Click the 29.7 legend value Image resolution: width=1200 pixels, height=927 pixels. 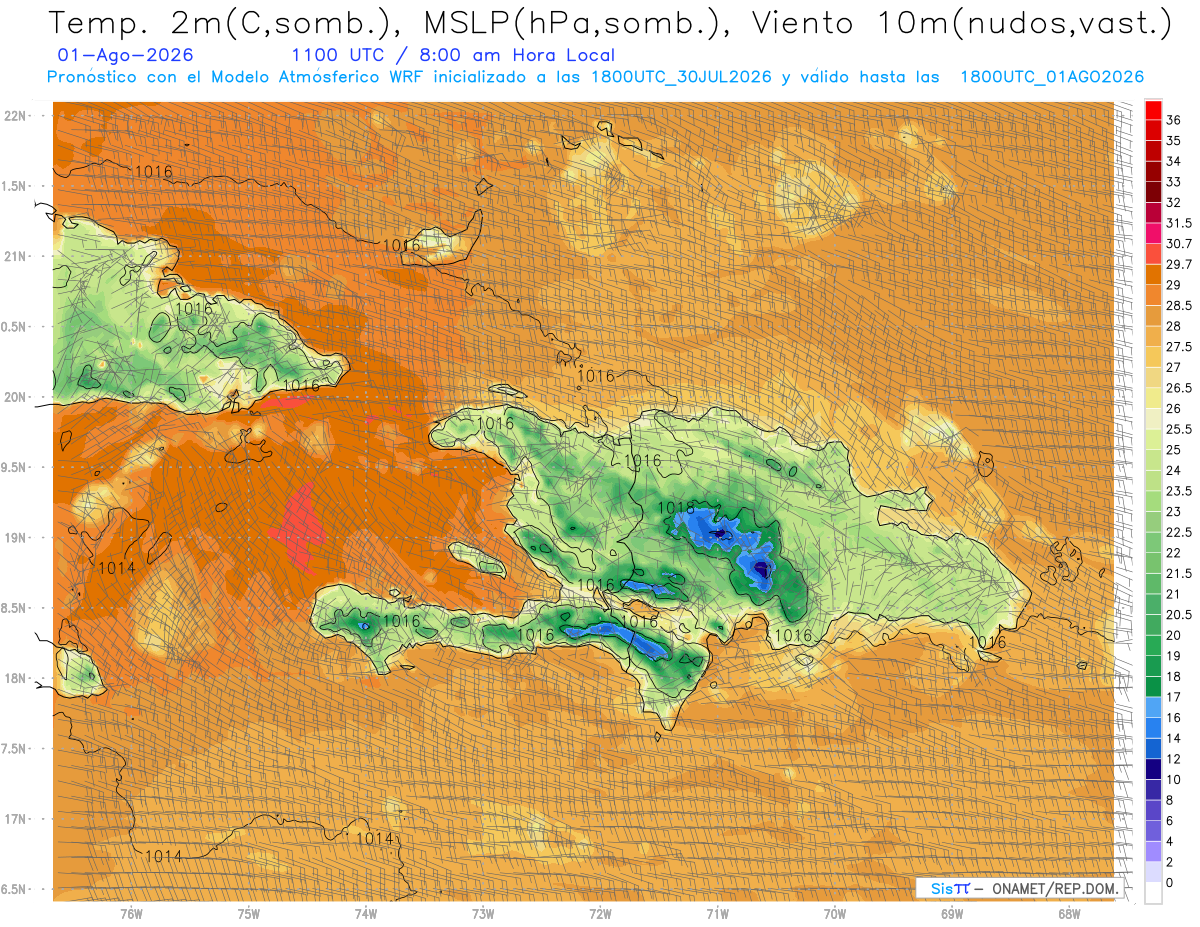click(1179, 264)
